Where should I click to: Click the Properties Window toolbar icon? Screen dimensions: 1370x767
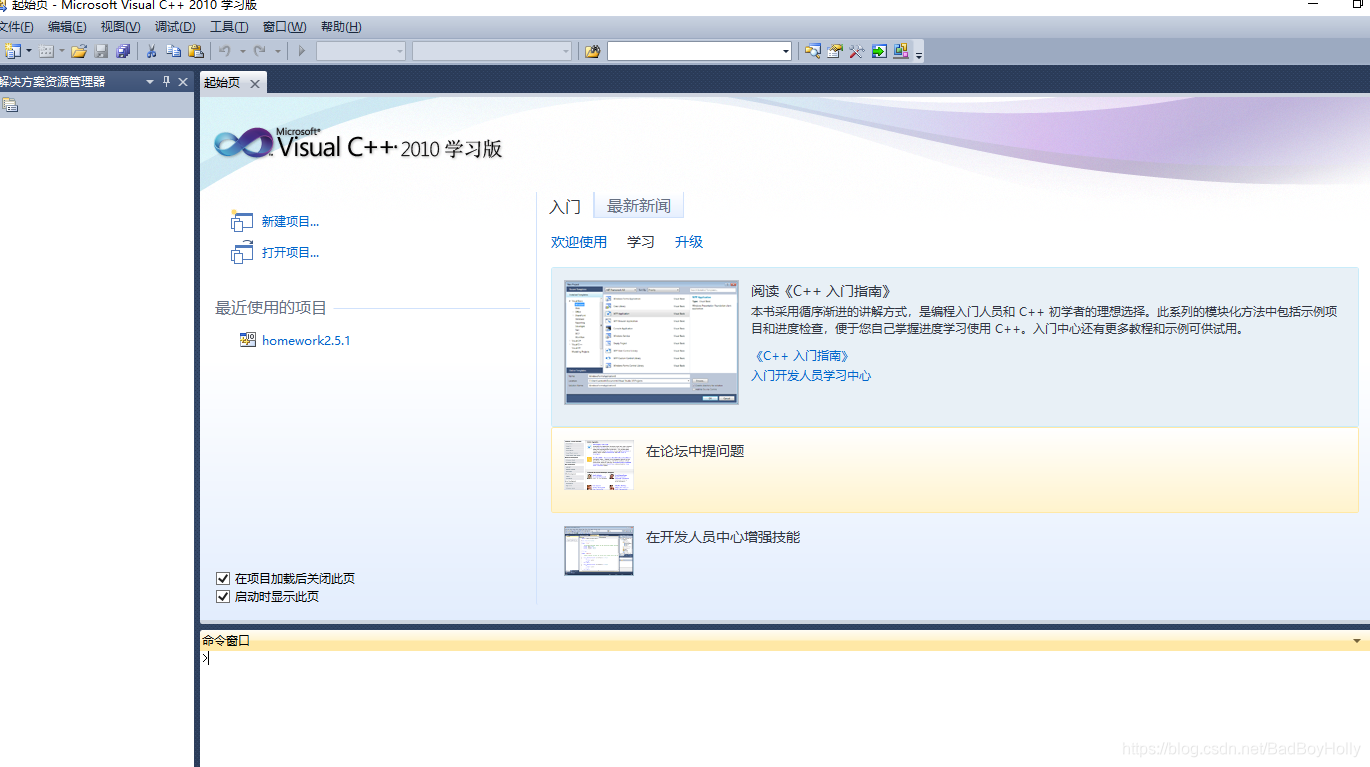tap(834, 51)
